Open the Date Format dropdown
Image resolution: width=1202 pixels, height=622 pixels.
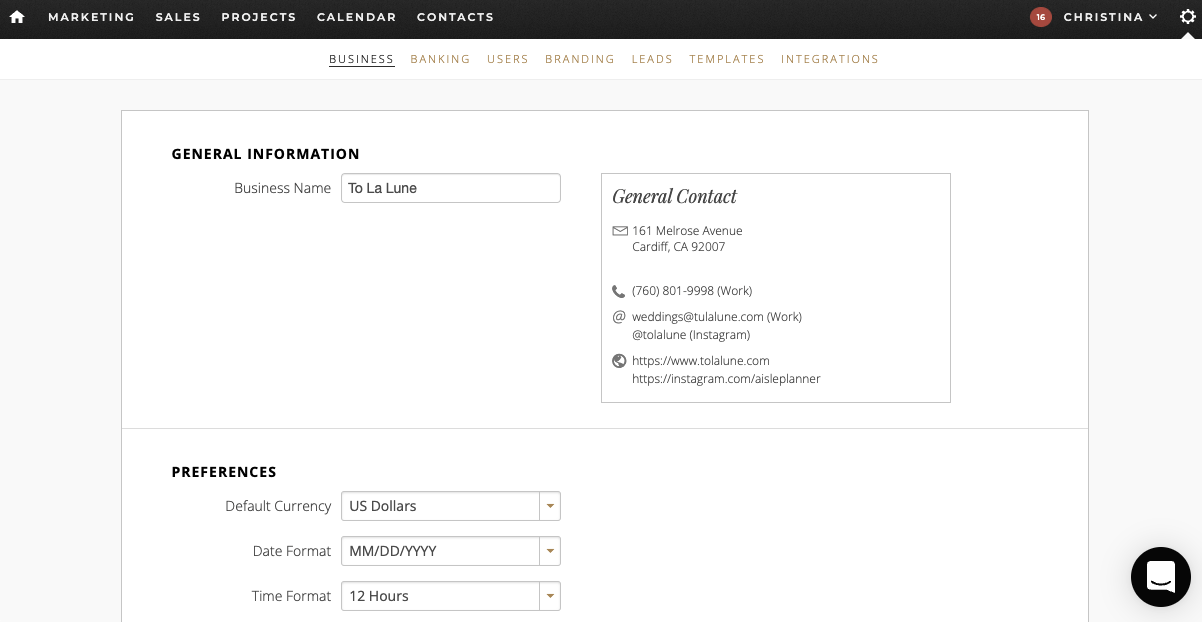pyautogui.click(x=549, y=551)
